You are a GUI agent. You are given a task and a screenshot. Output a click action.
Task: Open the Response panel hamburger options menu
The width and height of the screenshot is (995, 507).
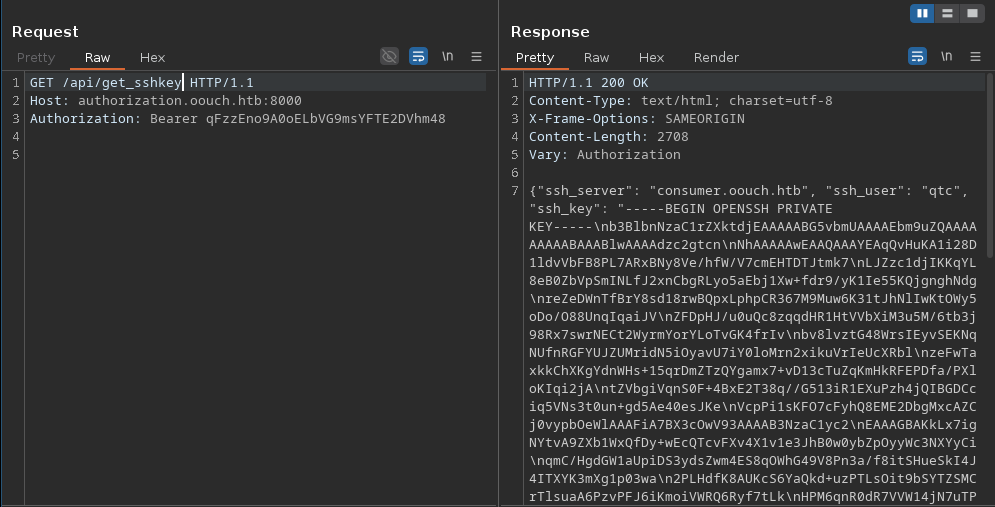(975, 56)
